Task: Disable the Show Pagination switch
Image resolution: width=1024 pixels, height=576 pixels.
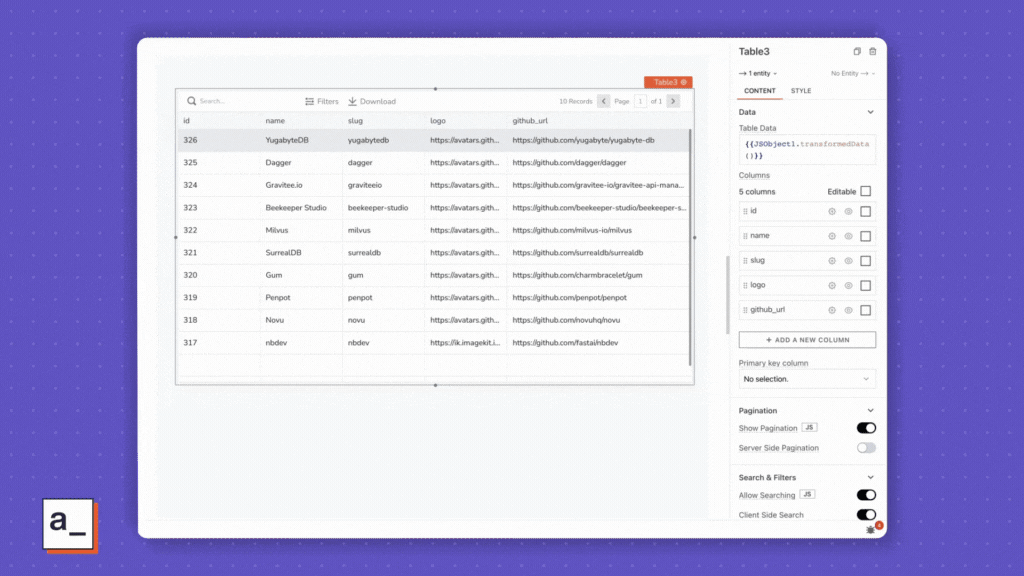Action: (866, 428)
